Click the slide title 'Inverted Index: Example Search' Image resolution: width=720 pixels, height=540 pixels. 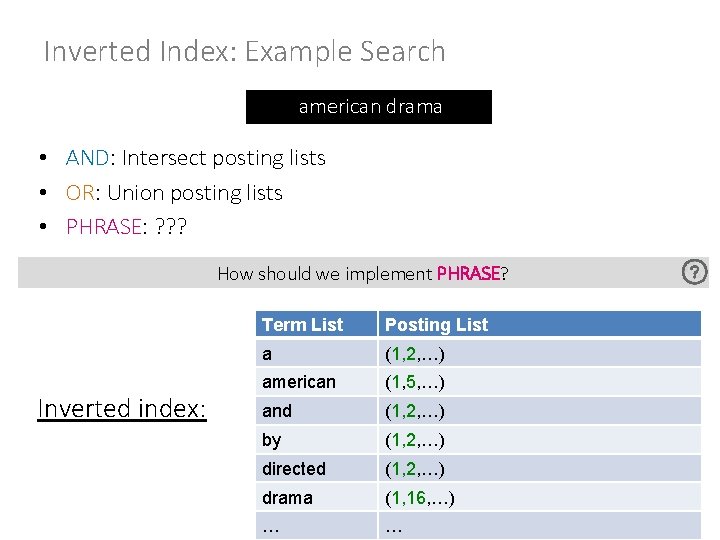244,51
